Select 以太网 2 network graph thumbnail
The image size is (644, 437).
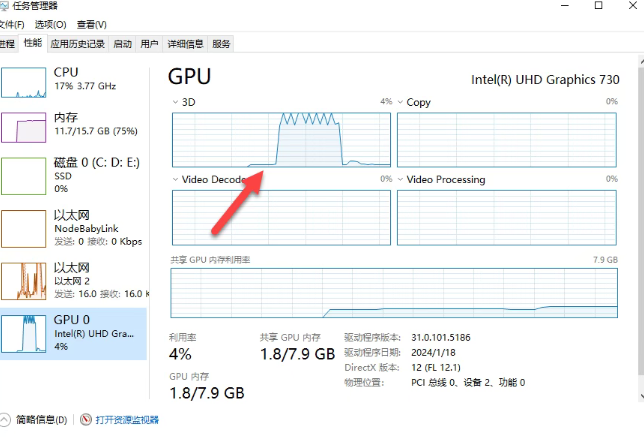click(x=23, y=281)
